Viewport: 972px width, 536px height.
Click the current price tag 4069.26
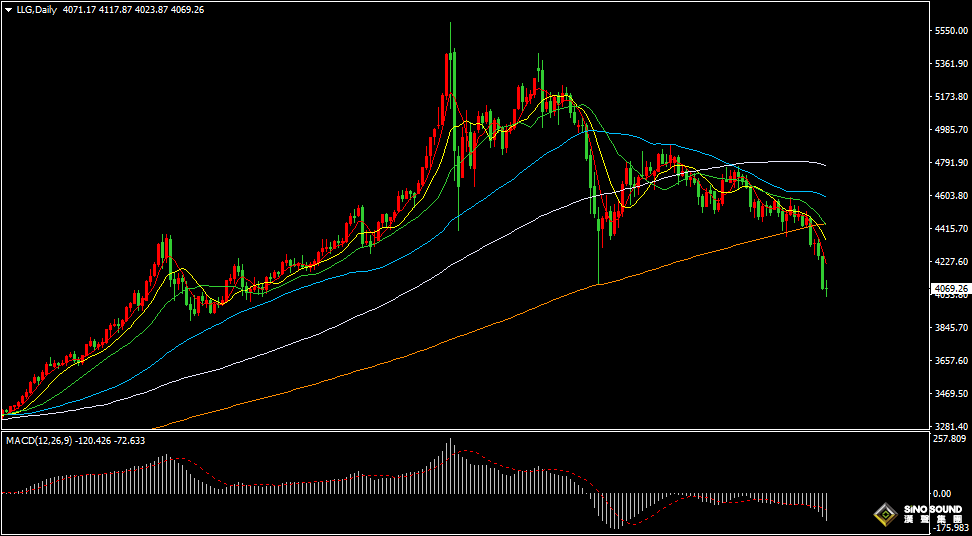(950, 289)
